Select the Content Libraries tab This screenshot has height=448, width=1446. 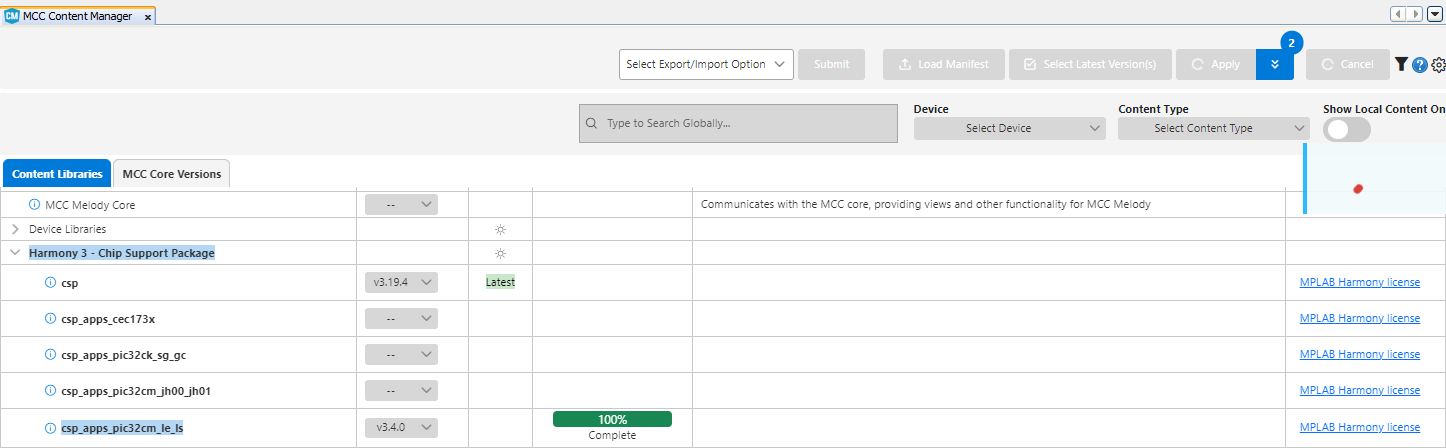click(57, 174)
